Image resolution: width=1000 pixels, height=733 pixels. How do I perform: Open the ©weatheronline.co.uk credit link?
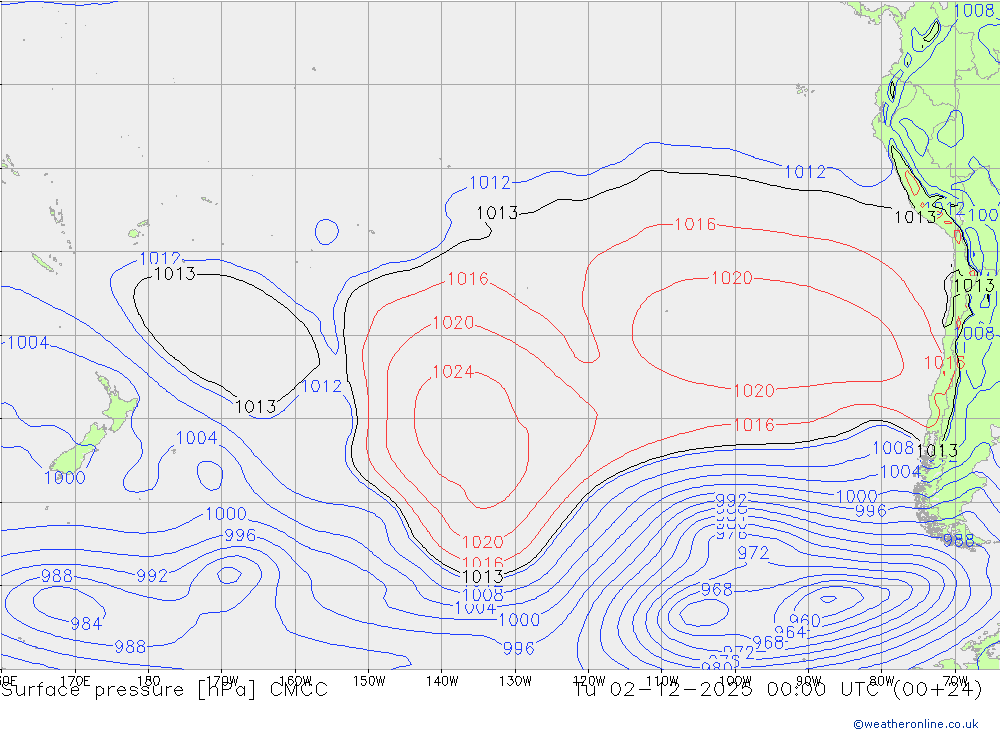point(916,724)
